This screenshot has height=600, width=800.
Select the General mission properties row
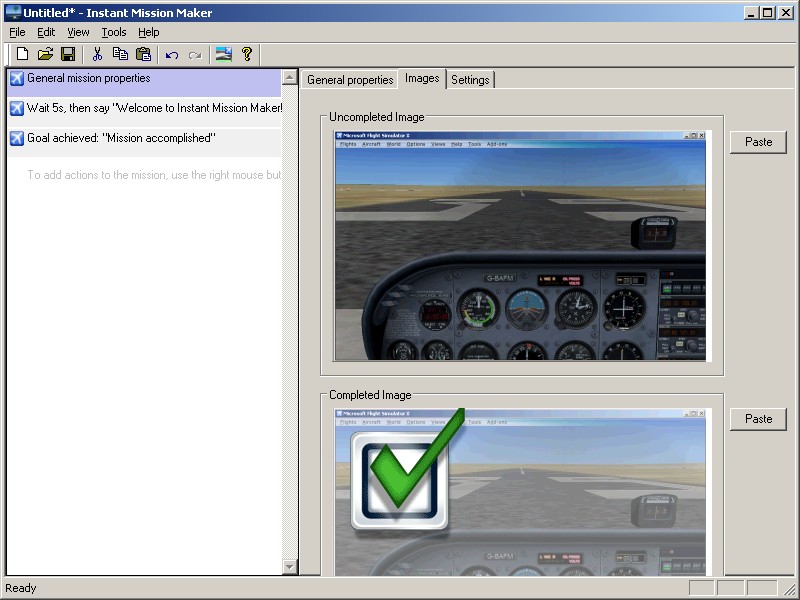(144, 82)
